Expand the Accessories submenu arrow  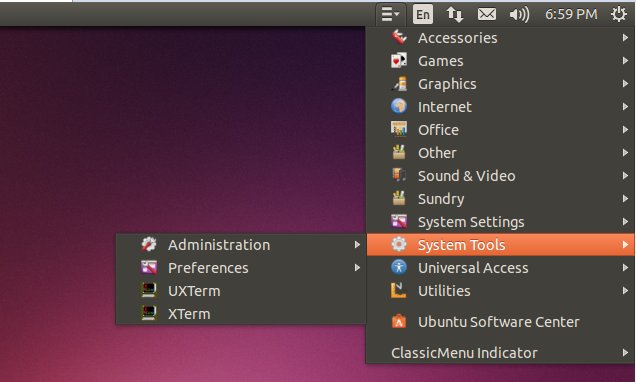click(x=625, y=38)
